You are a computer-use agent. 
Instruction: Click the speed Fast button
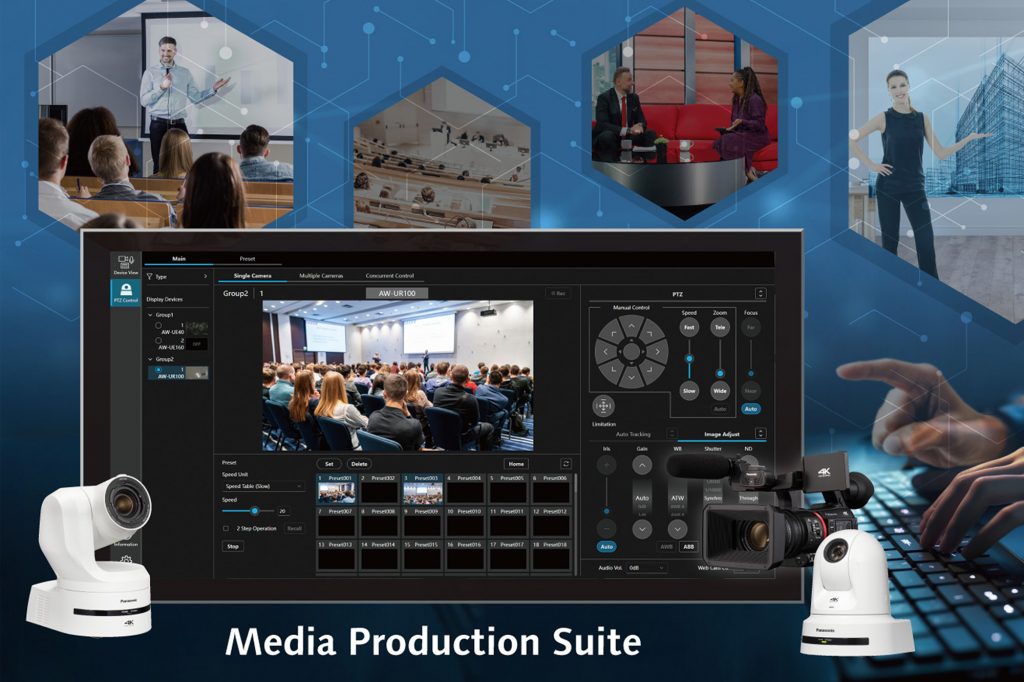689,327
